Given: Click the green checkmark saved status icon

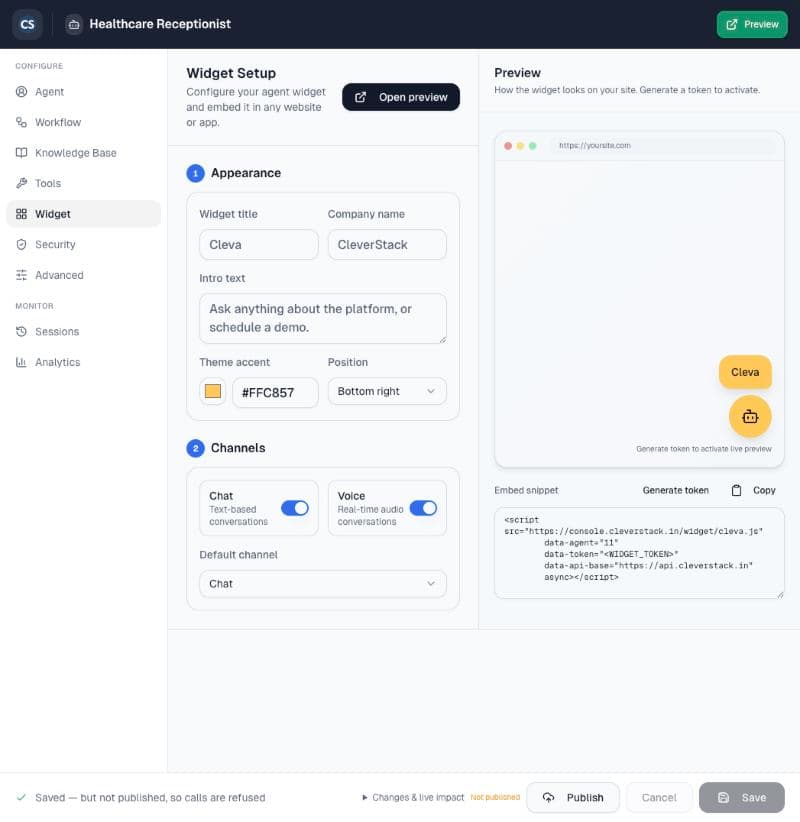Looking at the screenshot, I should [x=21, y=797].
